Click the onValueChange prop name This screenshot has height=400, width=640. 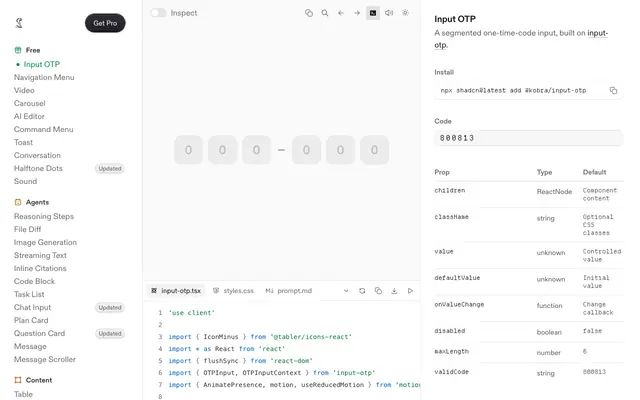click(x=459, y=304)
